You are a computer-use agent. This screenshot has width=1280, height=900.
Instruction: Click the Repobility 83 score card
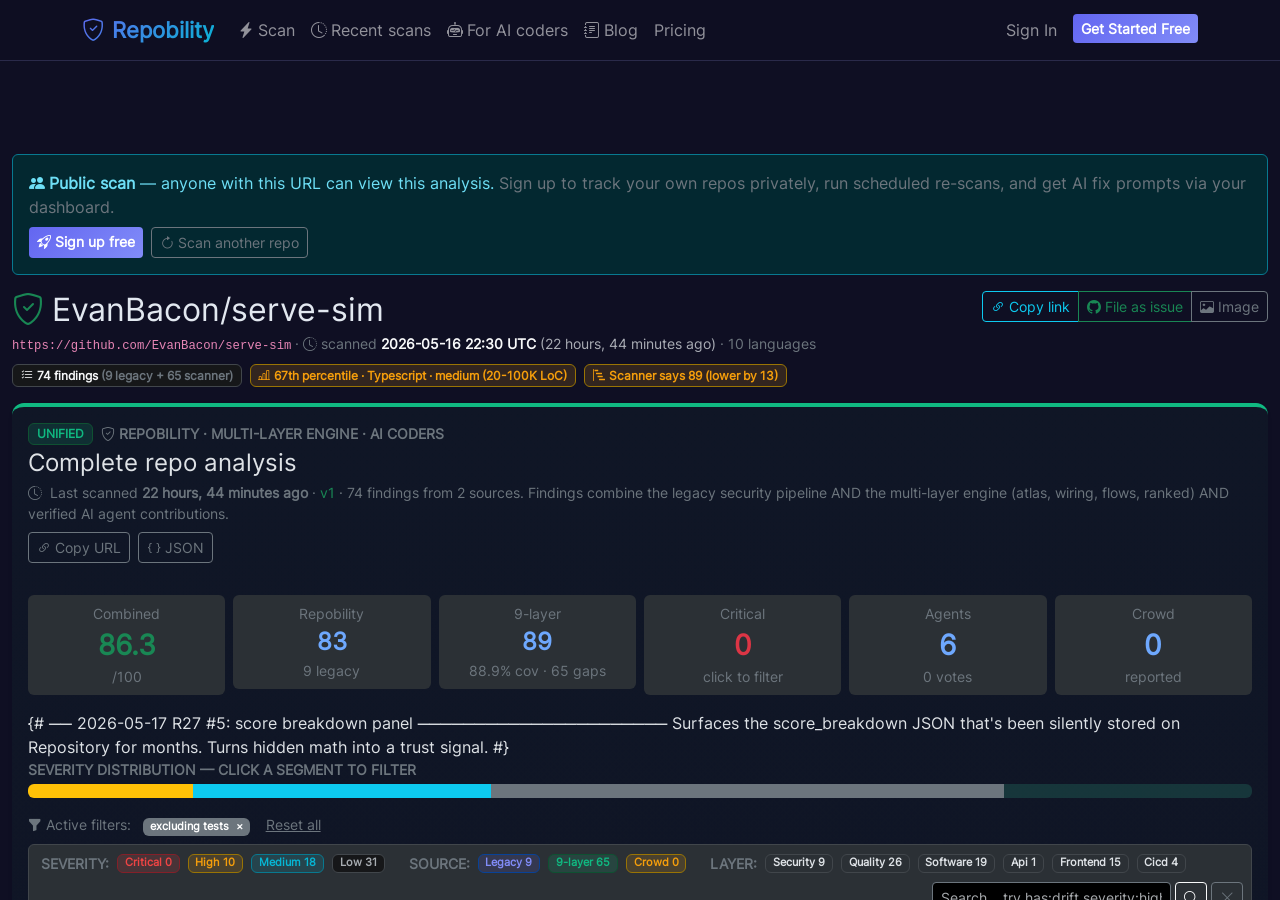332,642
